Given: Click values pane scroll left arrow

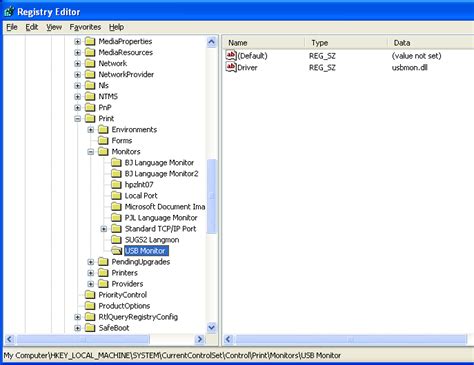Looking at the screenshot, I should click(228, 339).
